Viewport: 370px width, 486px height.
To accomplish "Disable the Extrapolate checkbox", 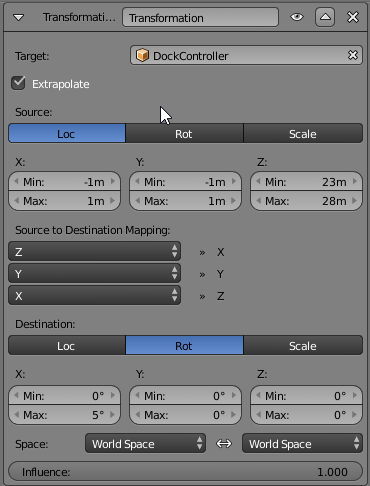I will coord(18,83).
